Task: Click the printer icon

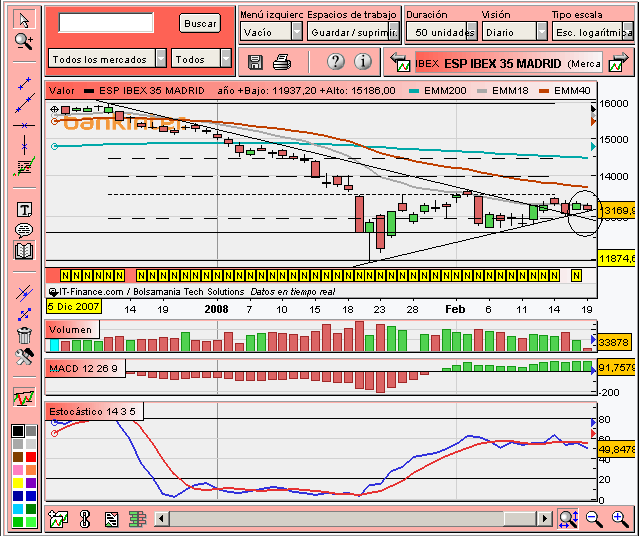Action: coord(282,62)
